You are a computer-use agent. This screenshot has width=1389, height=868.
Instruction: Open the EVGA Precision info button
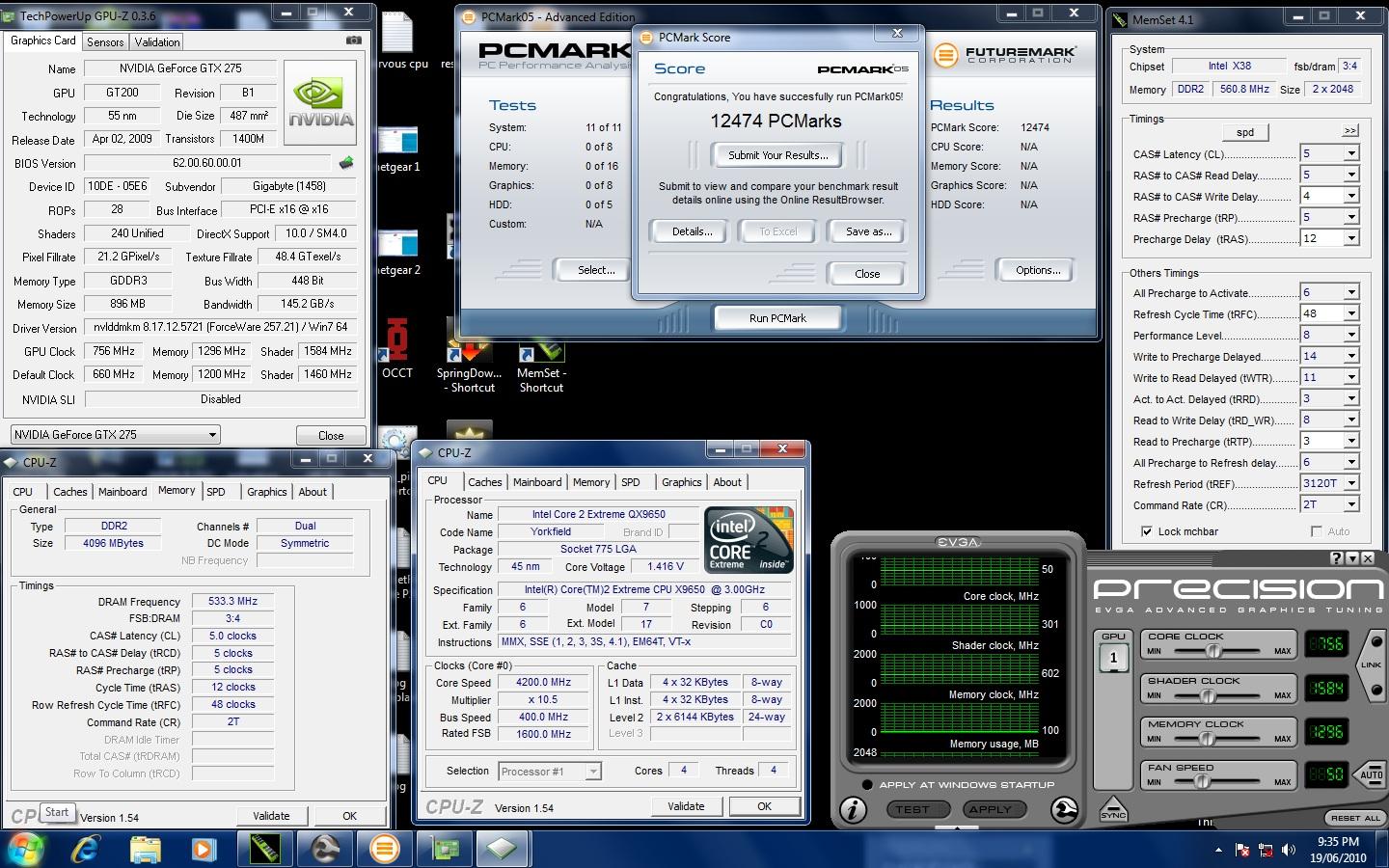pos(853,810)
